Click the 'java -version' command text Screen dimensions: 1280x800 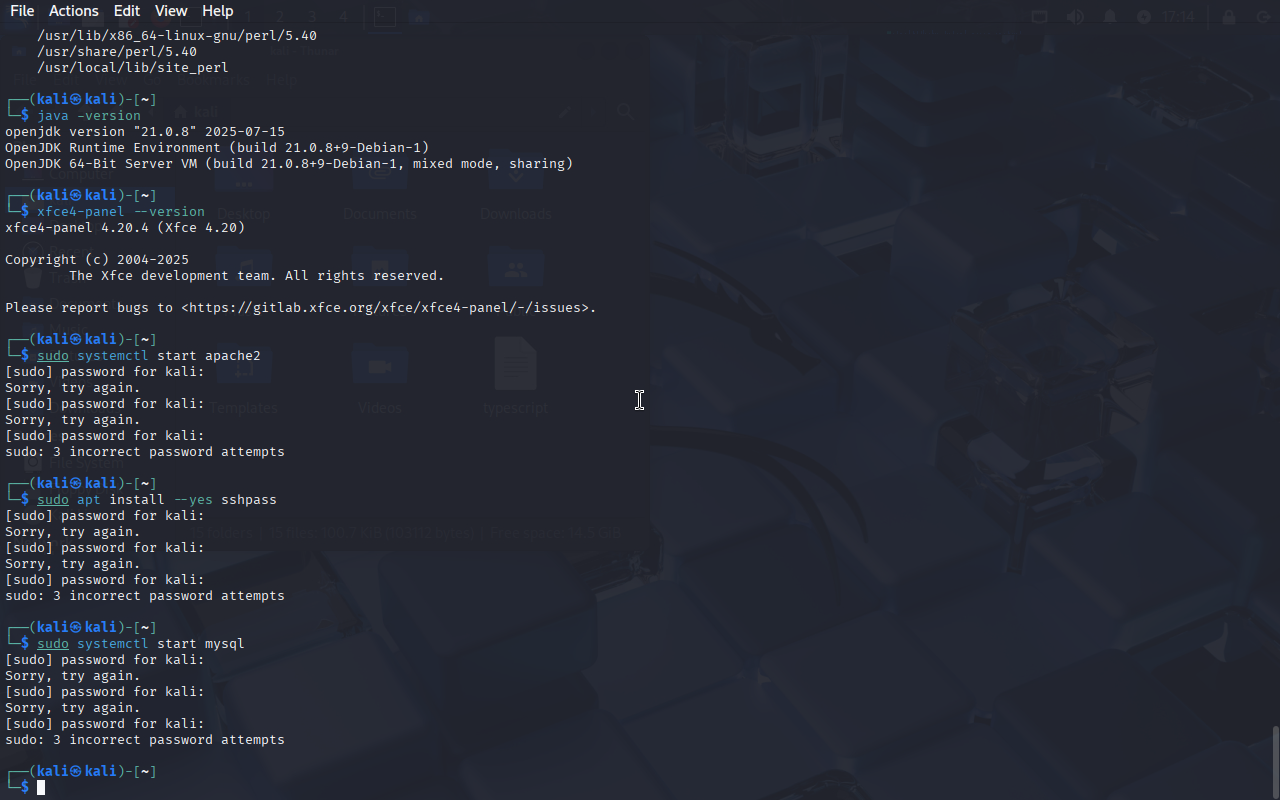click(x=89, y=116)
